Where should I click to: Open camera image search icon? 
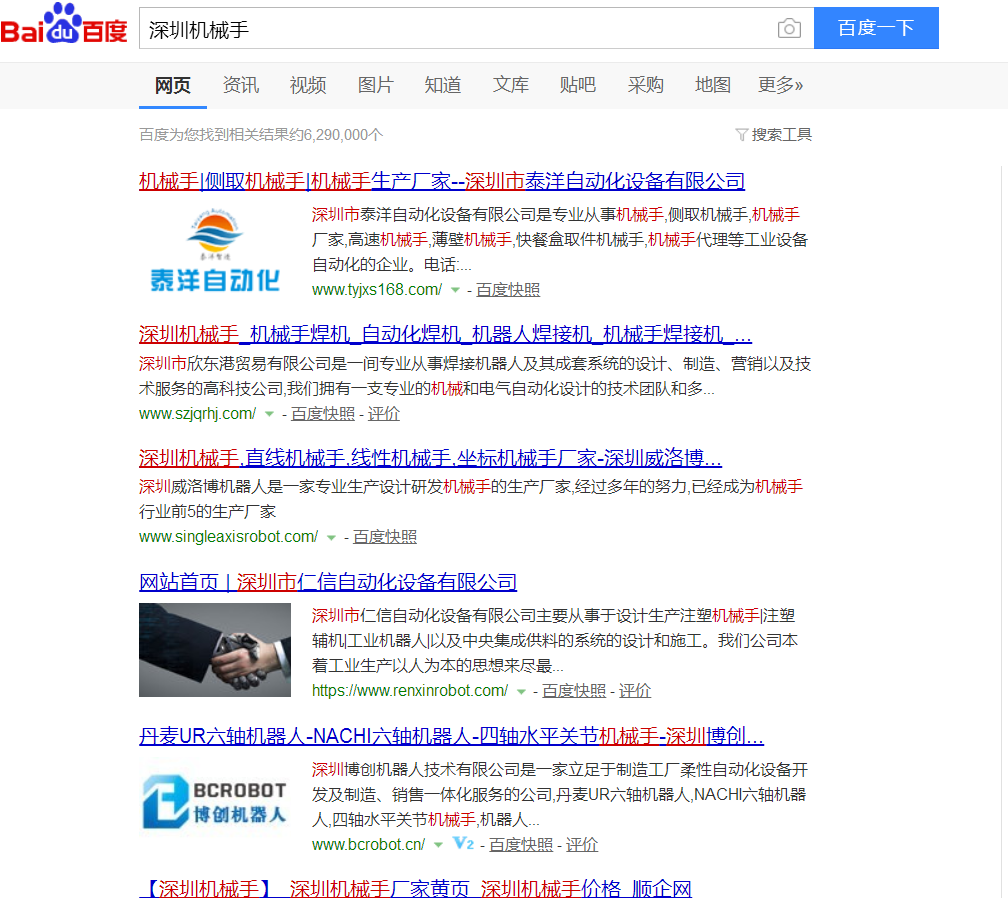(789, 28)
